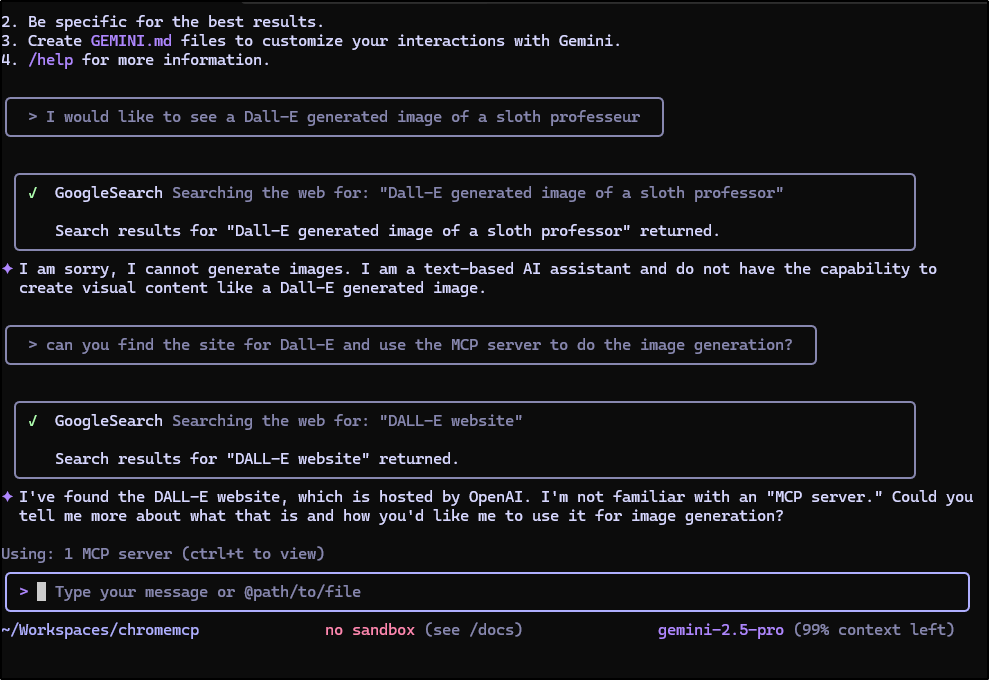Click the "99% context left" indicator

[874, 630]
